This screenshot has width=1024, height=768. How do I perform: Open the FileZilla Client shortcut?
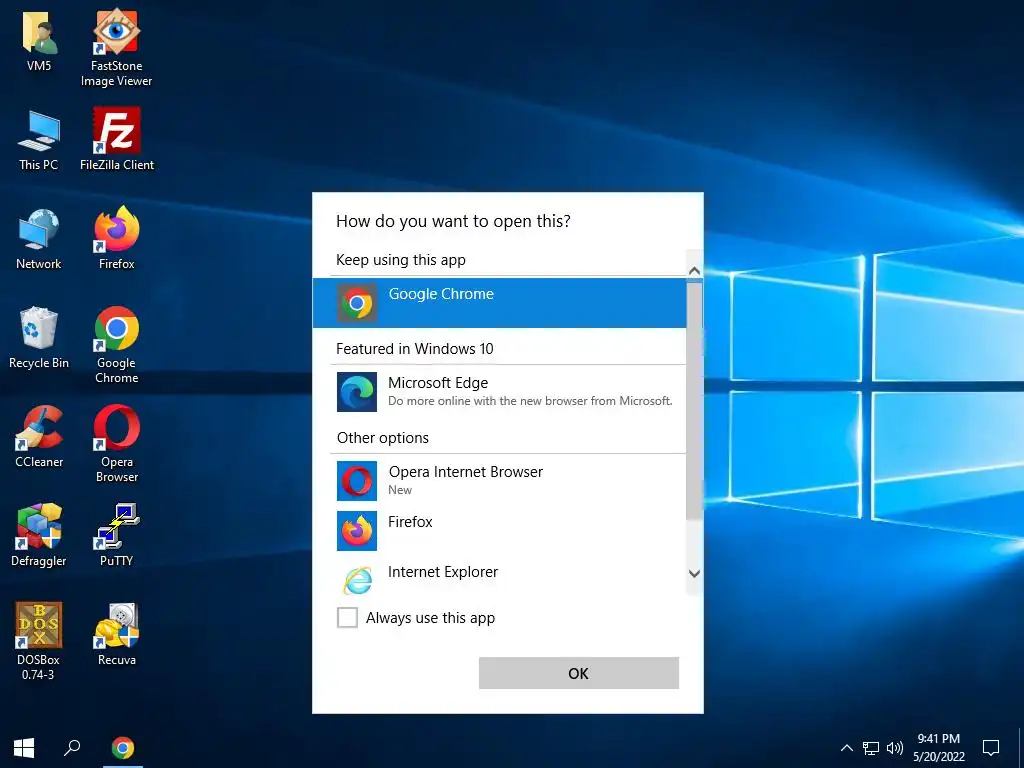point(117,138)
